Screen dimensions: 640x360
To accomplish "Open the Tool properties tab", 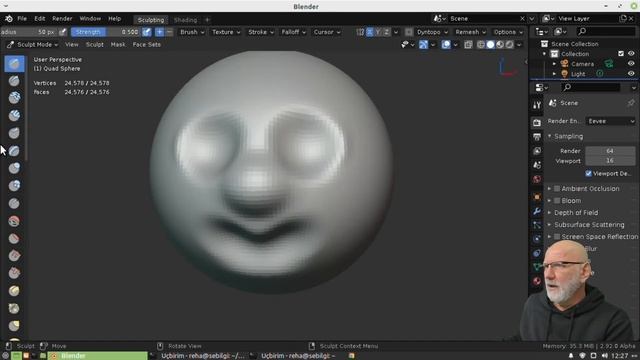I will [537, 105].
